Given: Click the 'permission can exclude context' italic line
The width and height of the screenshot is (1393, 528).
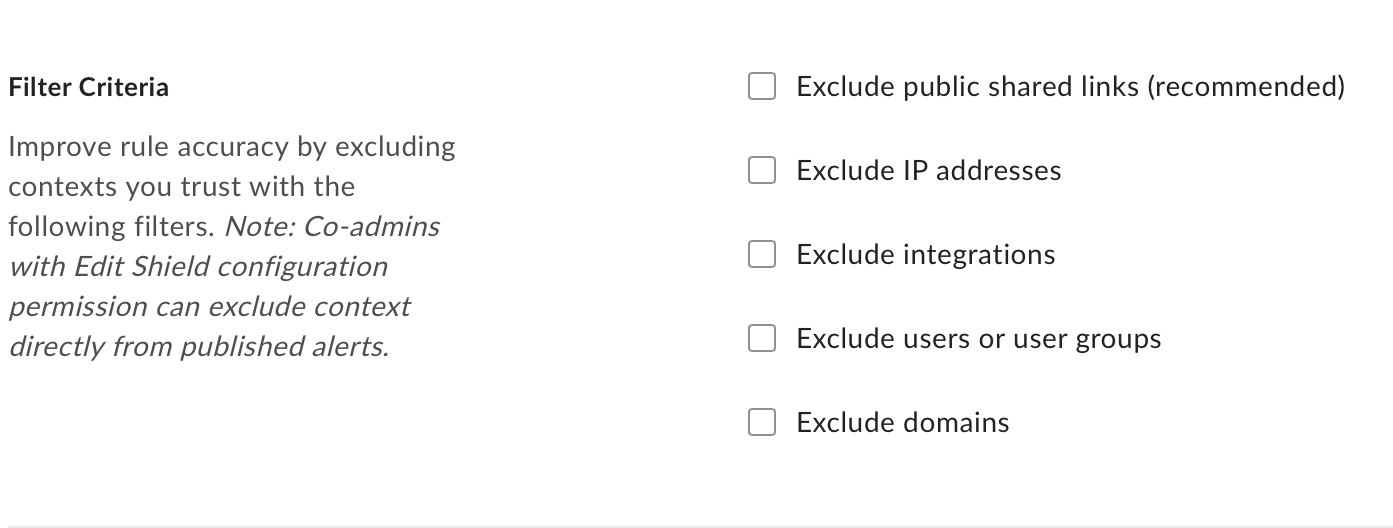Looking at the screenshot, I should coord(209,307).
